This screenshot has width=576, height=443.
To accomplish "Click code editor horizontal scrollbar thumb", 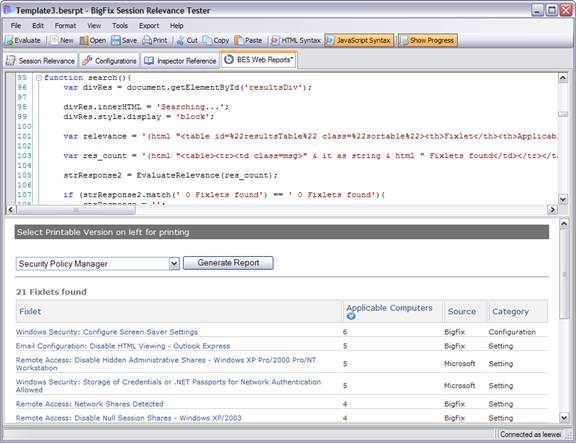I will (x=76, y=210).
